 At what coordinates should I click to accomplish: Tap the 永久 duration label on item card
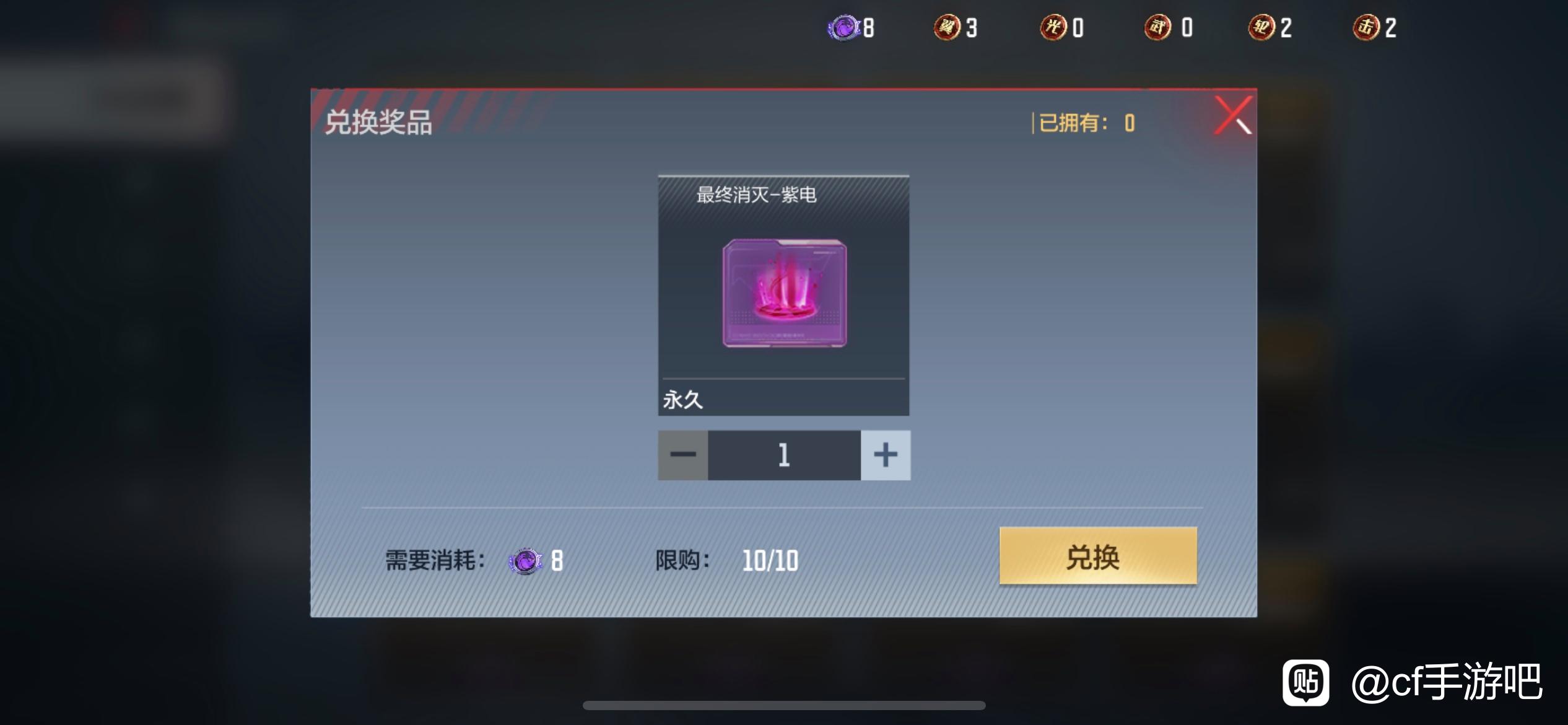(x=683, y=400)
